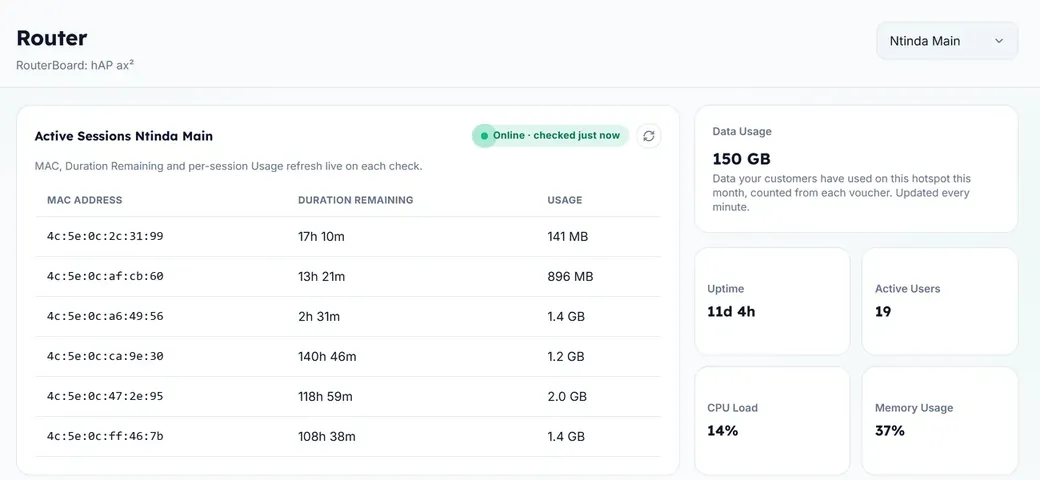Click the 108h 38m duration value
The image size is (1040, 480).
pos(326,436)
